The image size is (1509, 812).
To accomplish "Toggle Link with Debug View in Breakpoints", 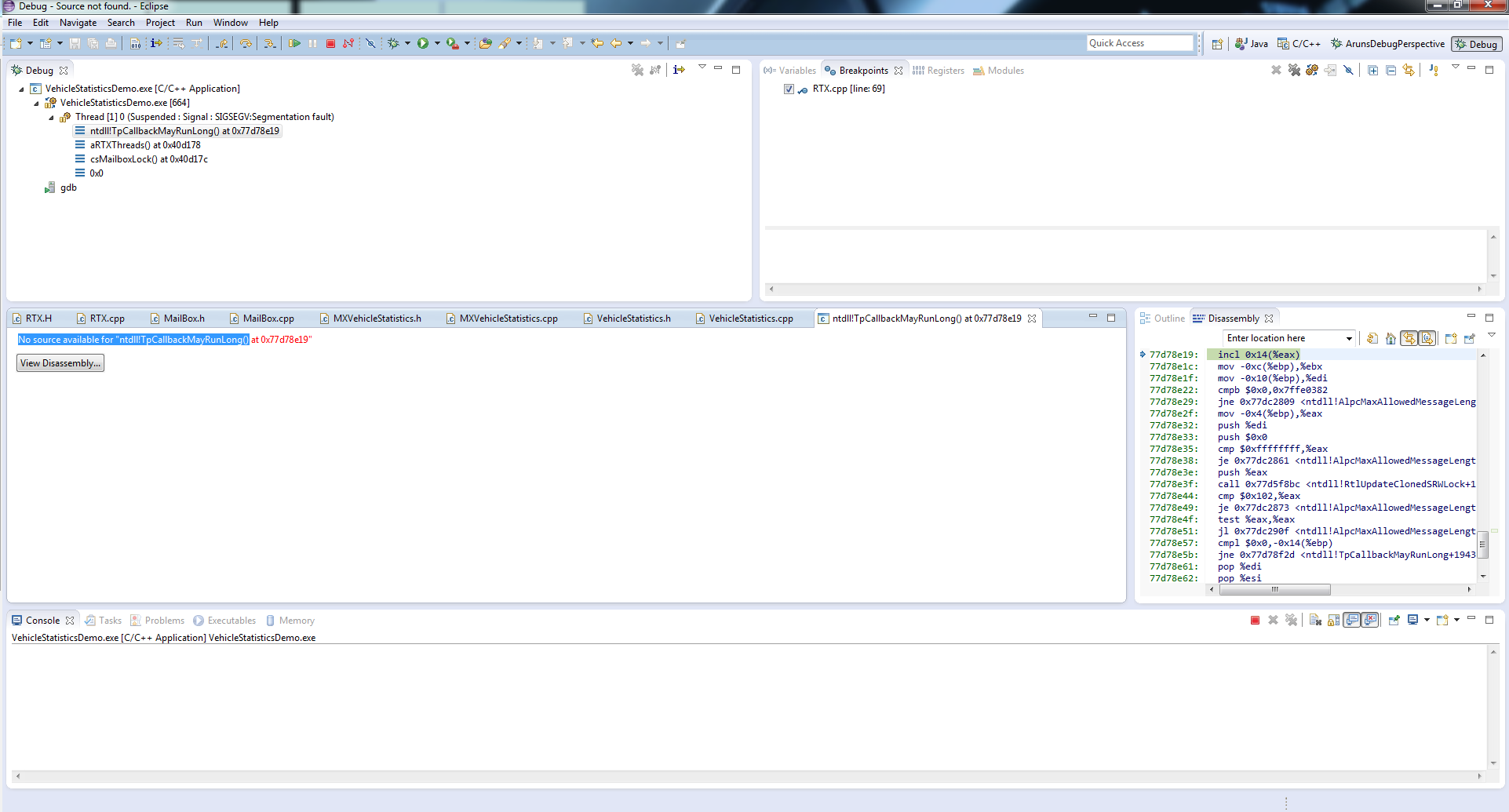I will coord(1409,70).
